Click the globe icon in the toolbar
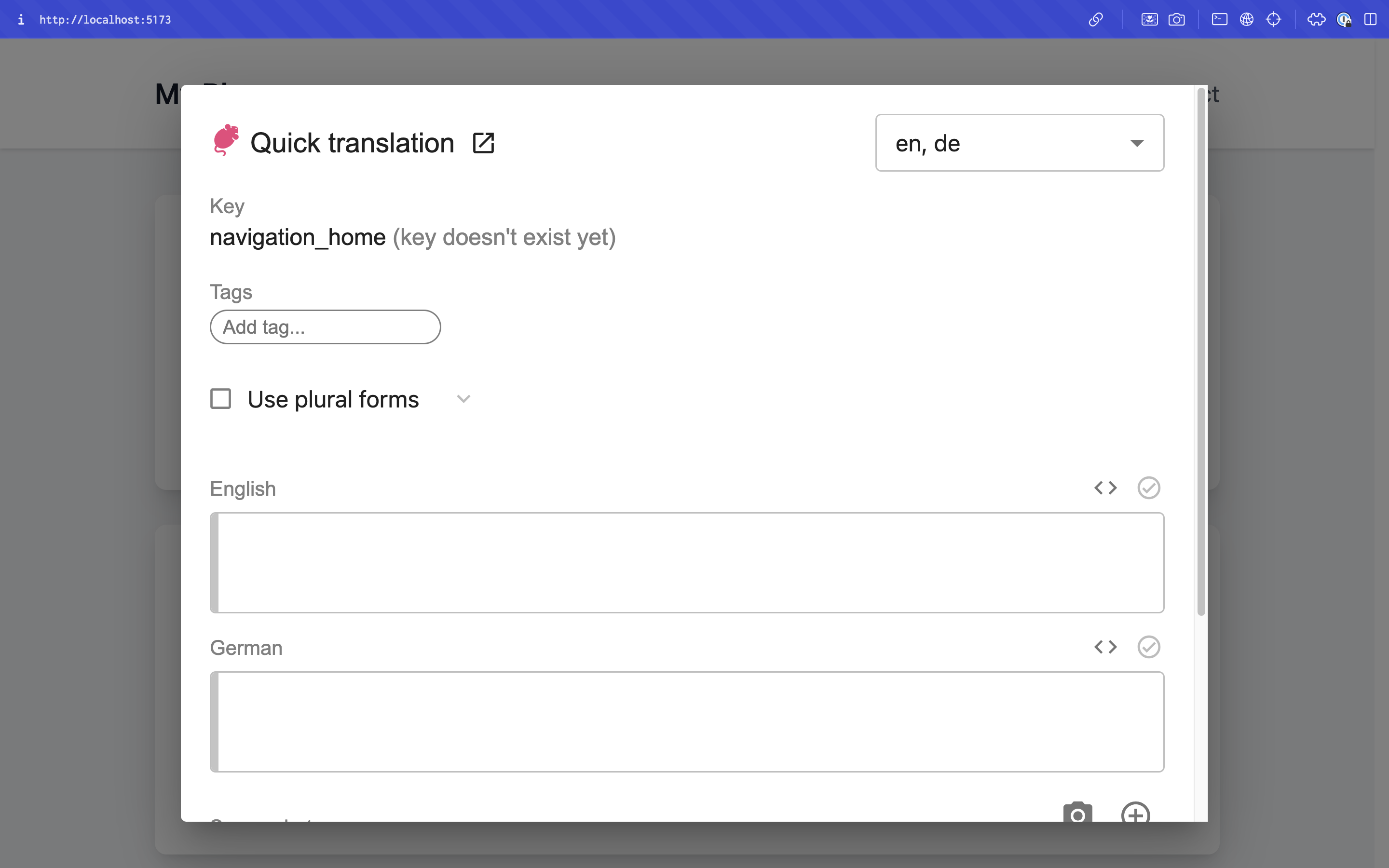The image size is (1389, 868). (1247, 19)
